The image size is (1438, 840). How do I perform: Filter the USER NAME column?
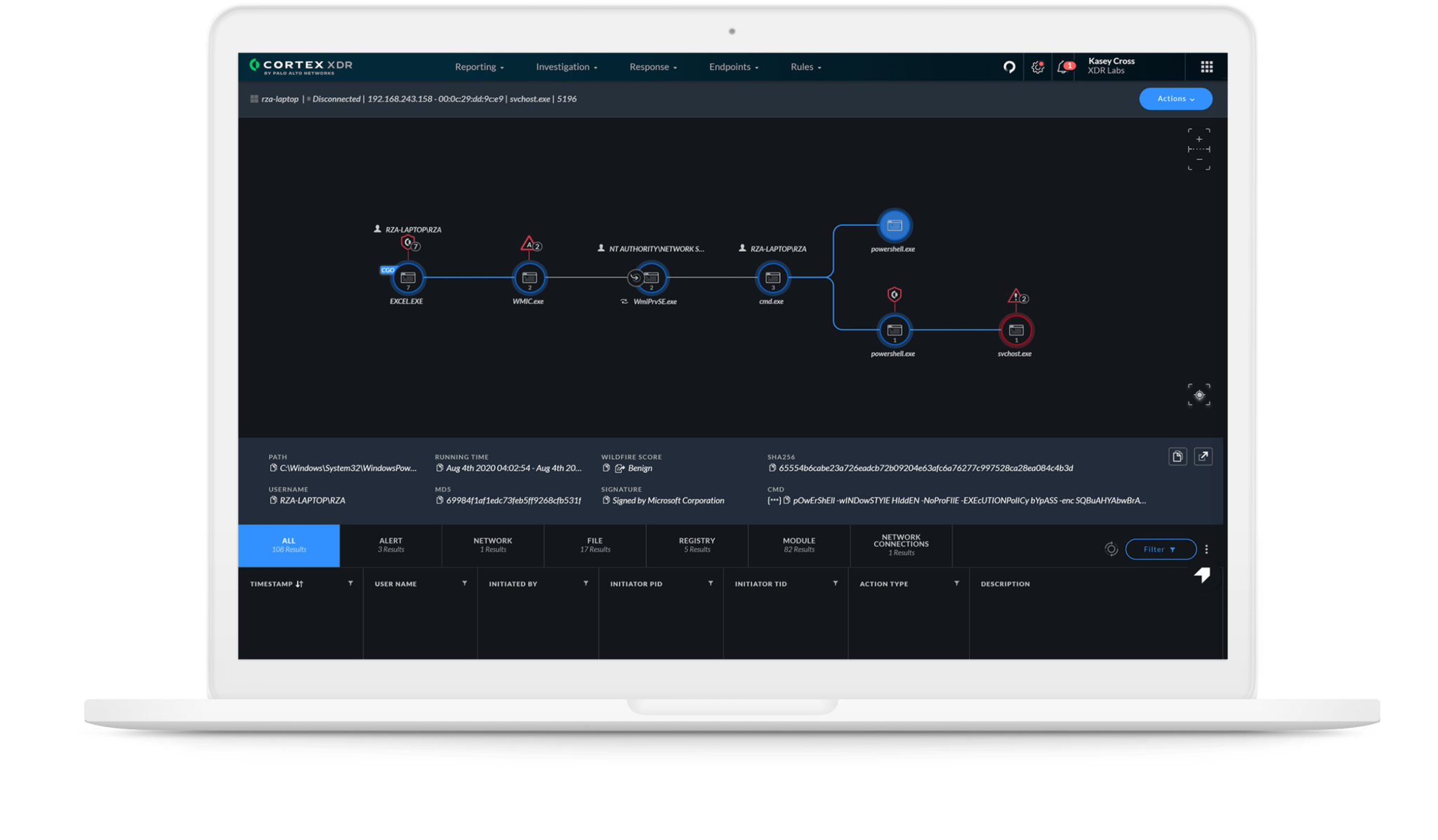coord(464,583)
